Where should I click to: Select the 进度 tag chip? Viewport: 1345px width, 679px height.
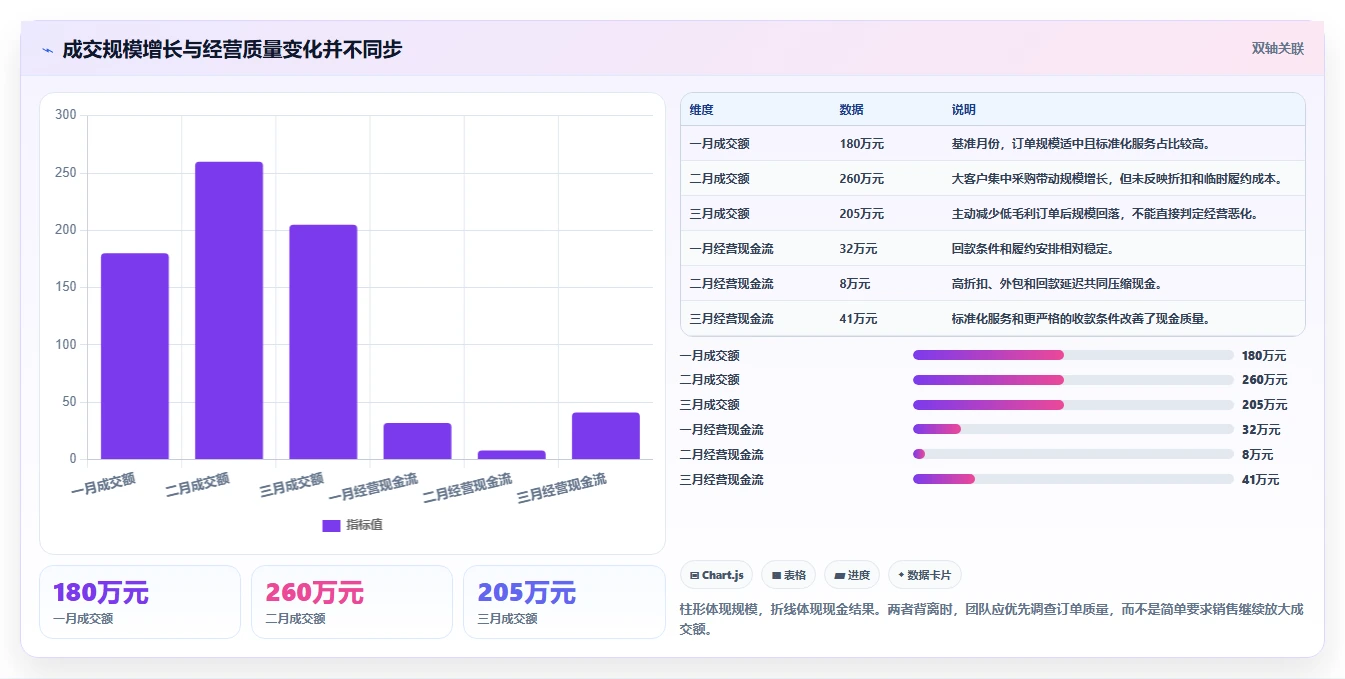[x=853, y=575]
